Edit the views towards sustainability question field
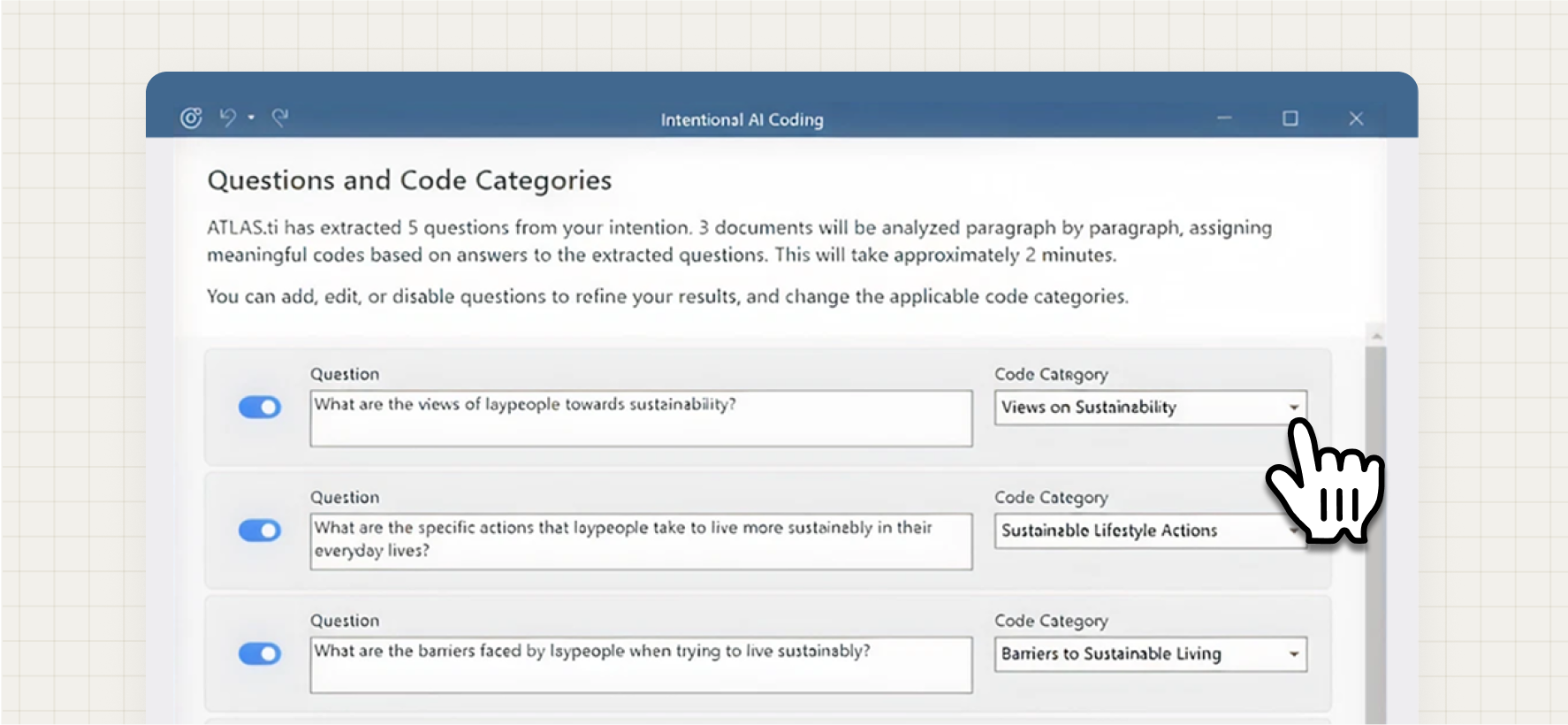This screenshot has width=1568, height=725. coord(641,418)
